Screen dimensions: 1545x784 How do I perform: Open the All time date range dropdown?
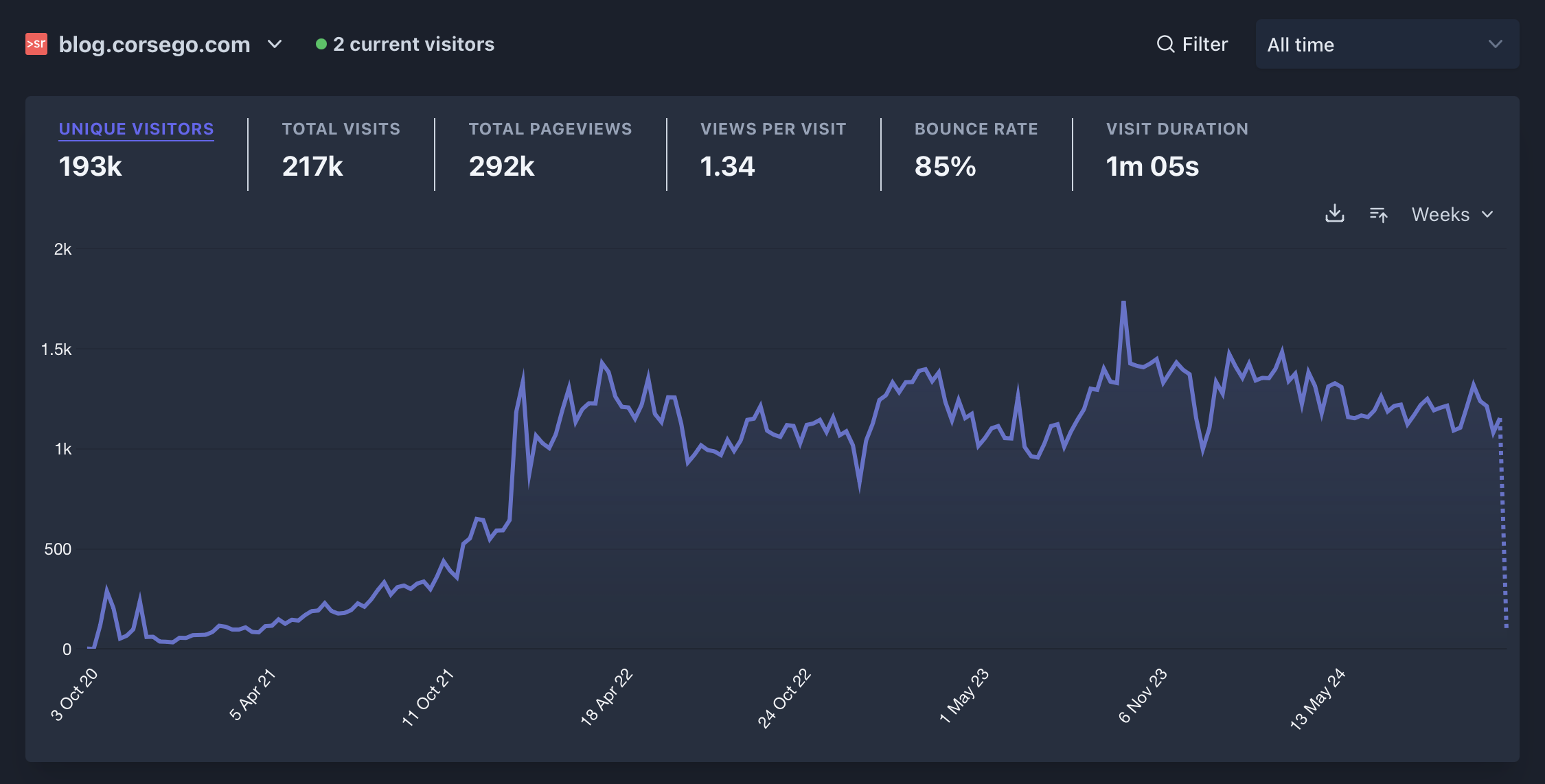pos(1387,44)
